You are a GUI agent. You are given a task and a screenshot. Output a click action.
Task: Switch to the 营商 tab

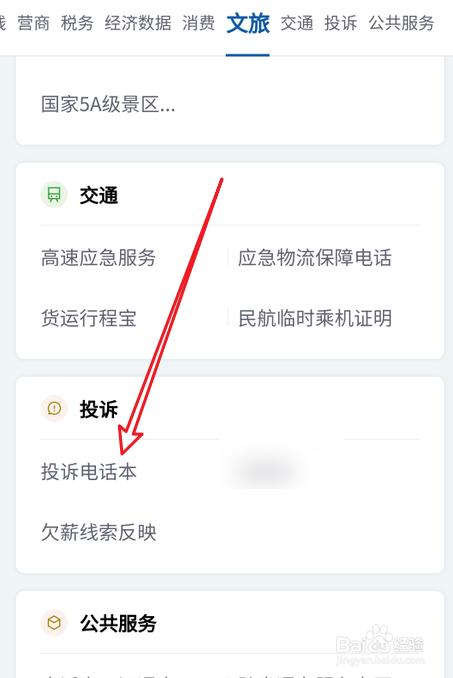click(33, 23)
